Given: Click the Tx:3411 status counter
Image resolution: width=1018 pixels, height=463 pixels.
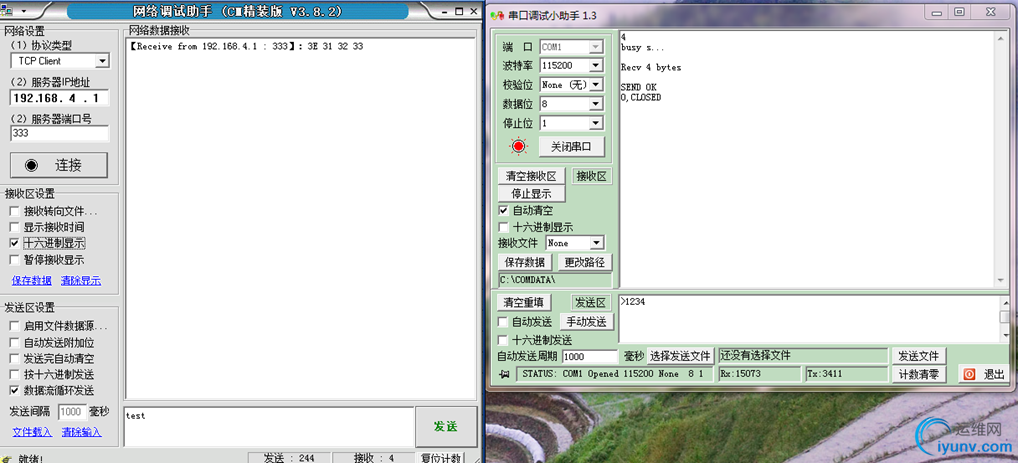Looking at the screenshot, I should tap(847, 374).
